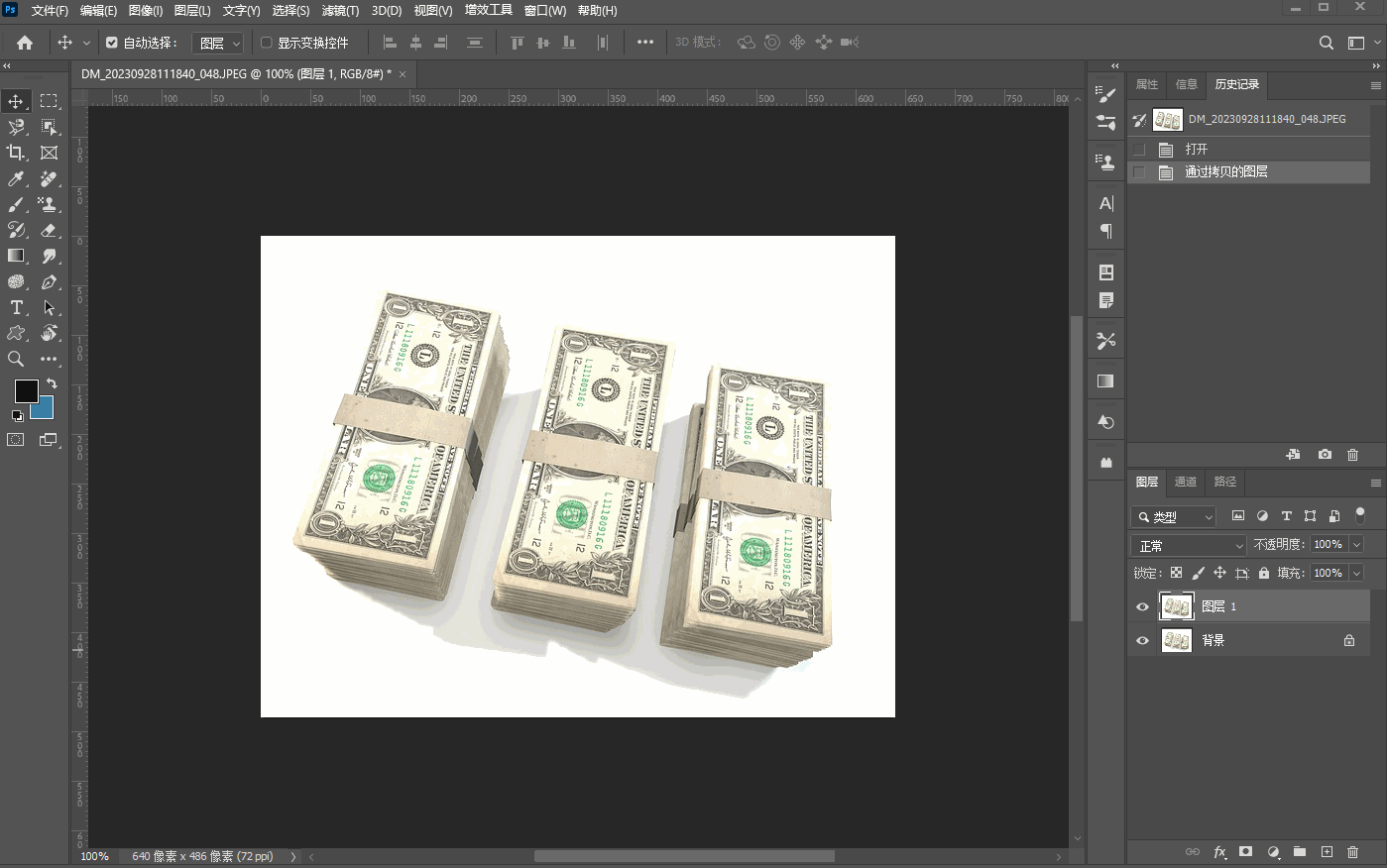Image resolution: width=1387 pixels, height=868 pixels.
Task: Set history brush source for 通过拷贝的图层
Action: pyautogui.click(x=1139, y=172)
